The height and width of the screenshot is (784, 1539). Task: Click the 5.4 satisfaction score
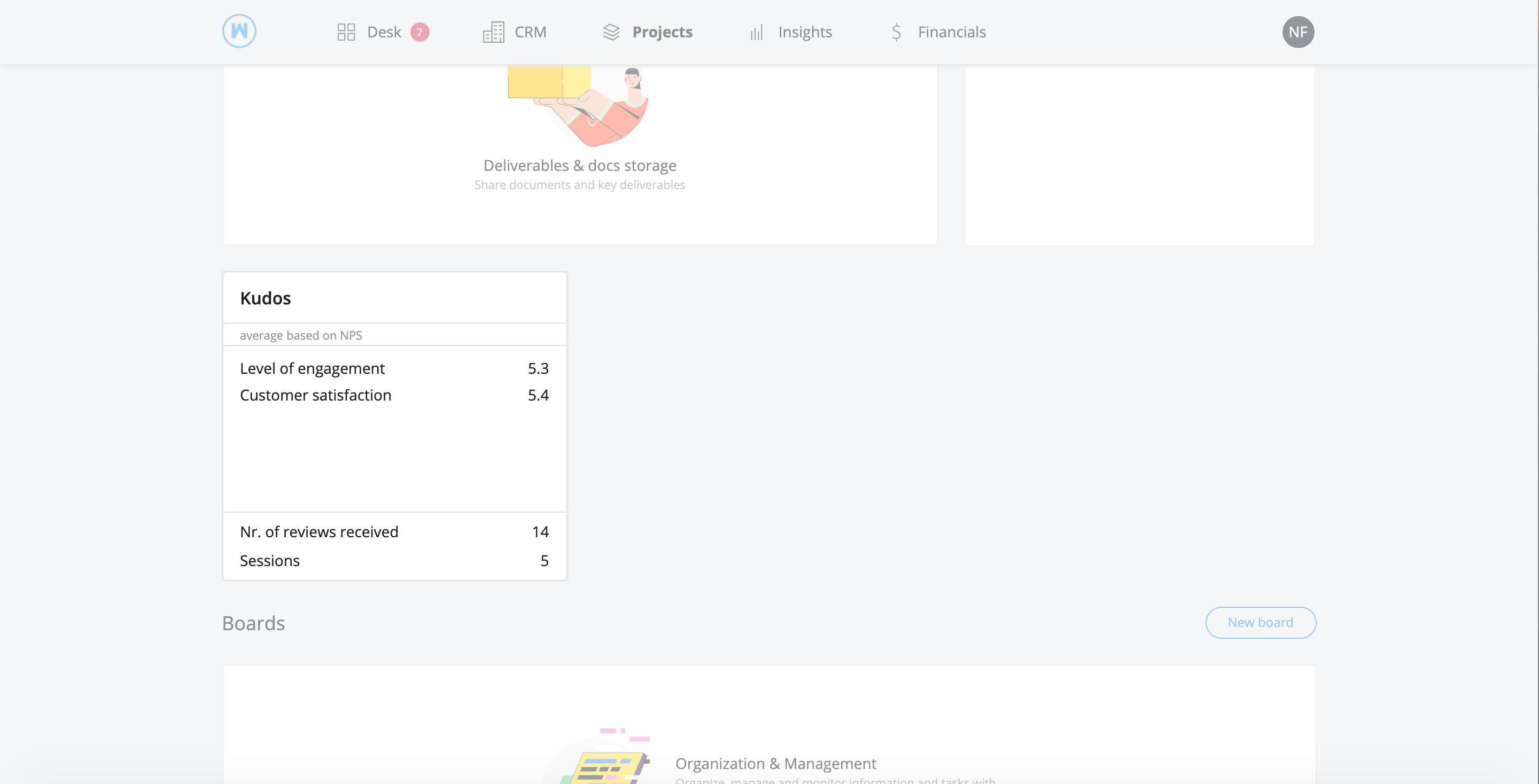coord(538,395)
